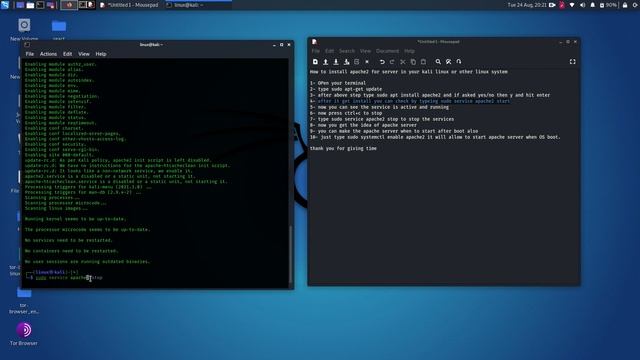Image resolution: width=640 pixels, height=360 pixels.
Task: Paste clipboard with Mousepad's paste icon
Action: point(423,62)
